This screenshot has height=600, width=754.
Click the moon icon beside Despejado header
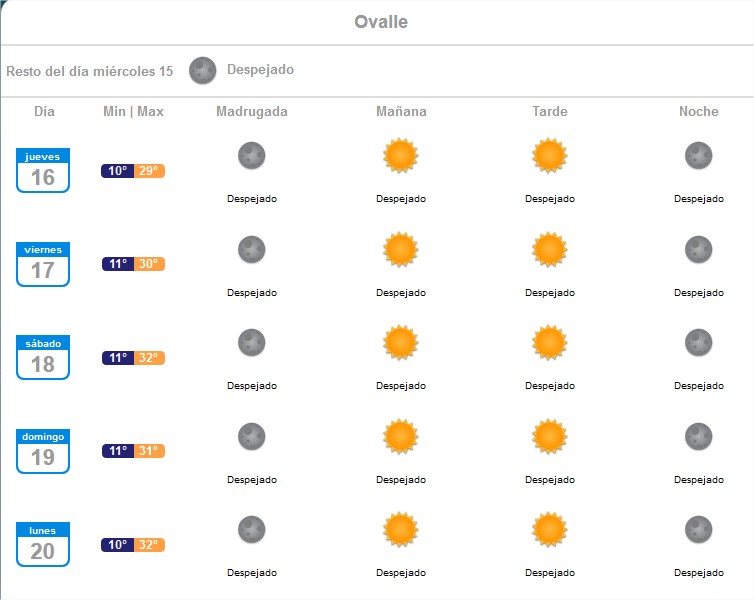[x=203, y=70]
